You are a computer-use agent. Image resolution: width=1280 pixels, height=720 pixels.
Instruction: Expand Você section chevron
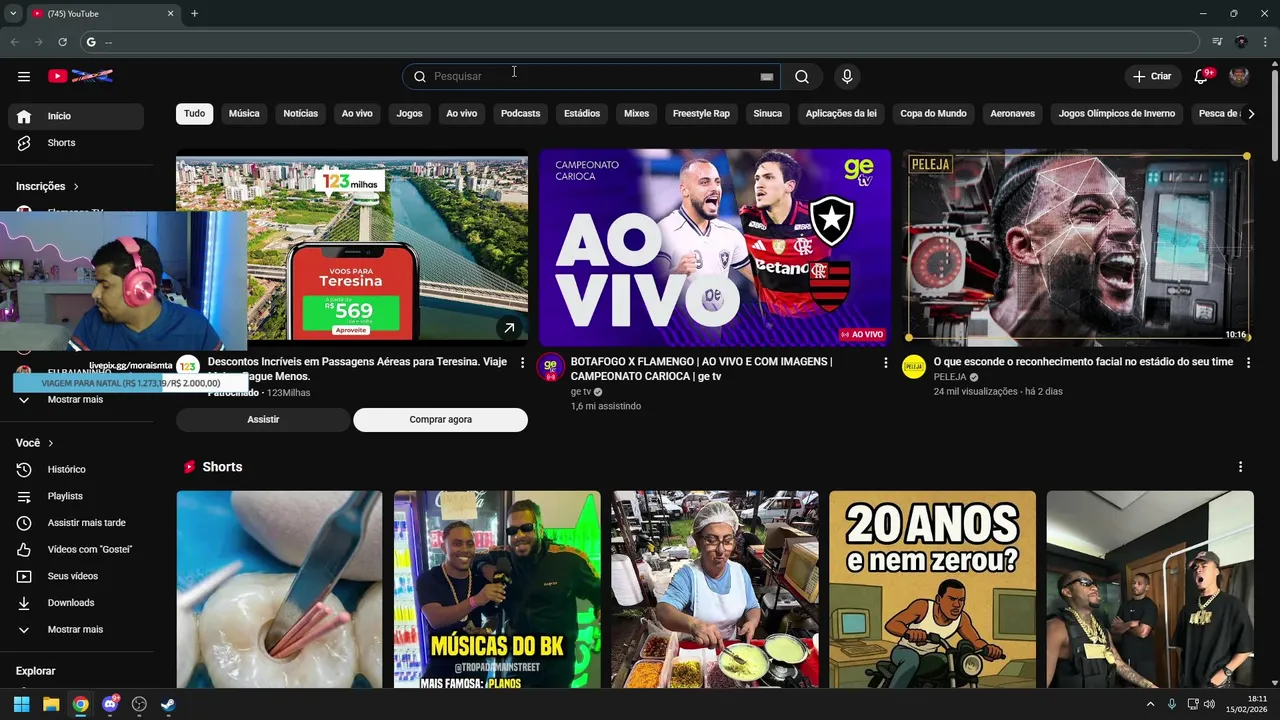click(x=51, y=443)
